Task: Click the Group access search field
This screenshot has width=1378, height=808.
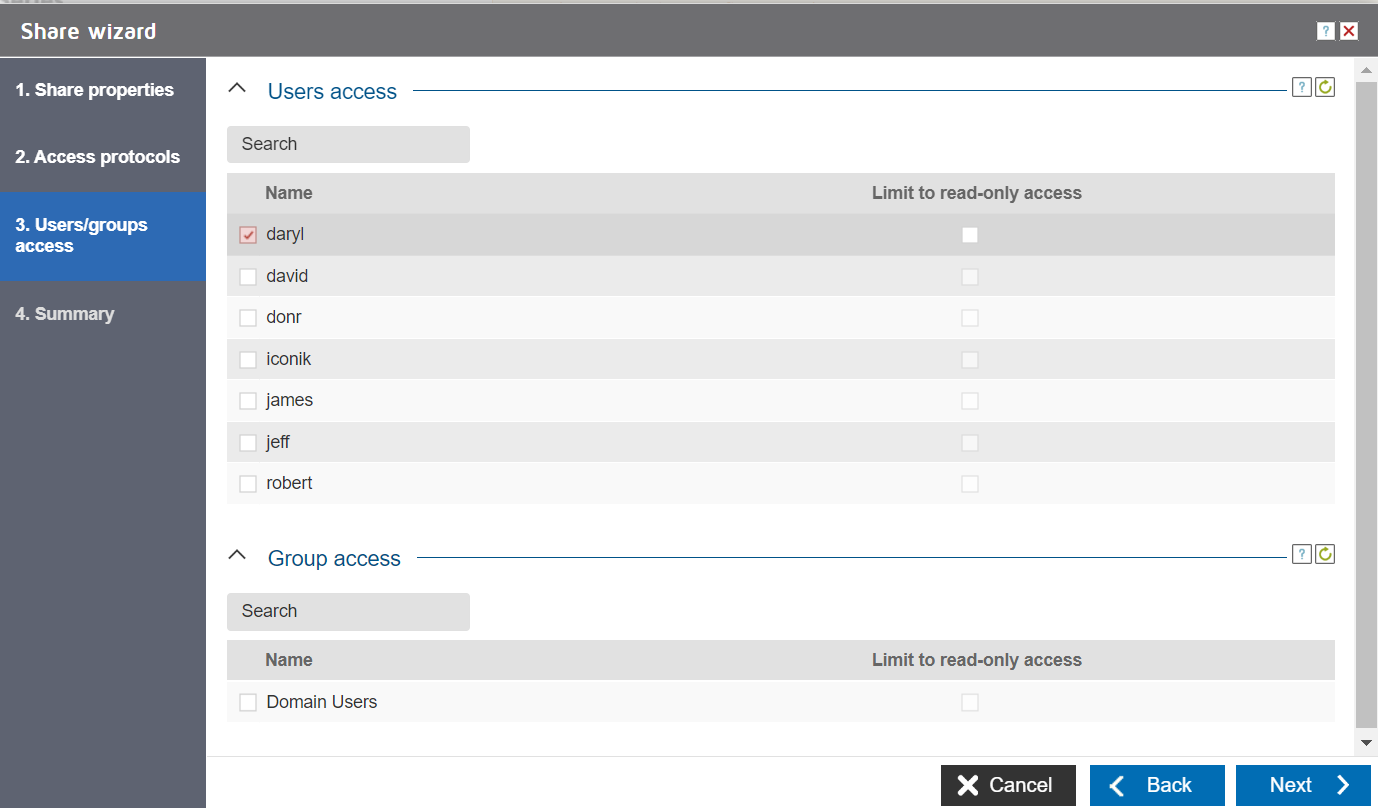Action: 348,611
